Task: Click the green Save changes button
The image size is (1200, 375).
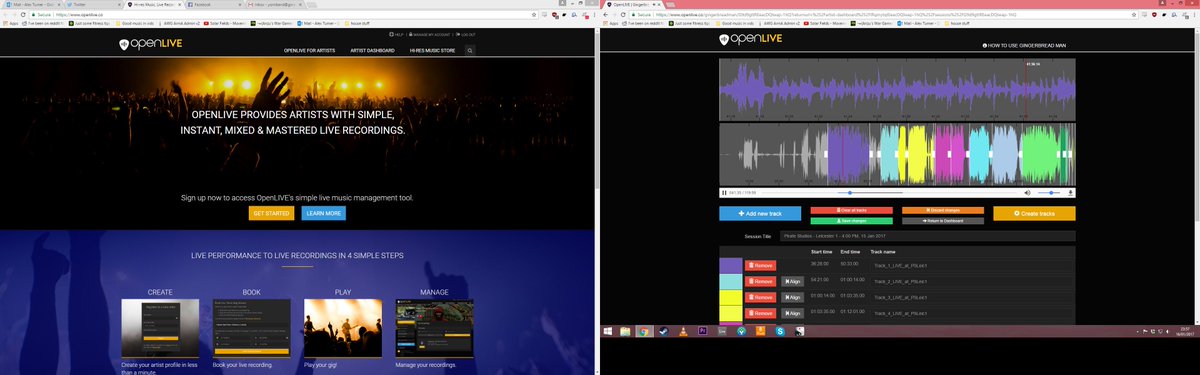Action: pos(851,220)
